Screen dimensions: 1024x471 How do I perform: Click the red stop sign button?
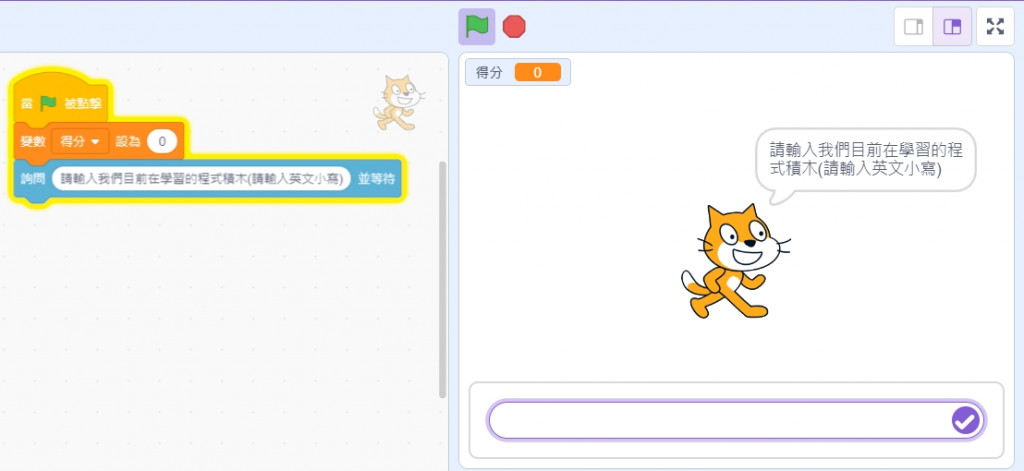[x=514, y=27]
